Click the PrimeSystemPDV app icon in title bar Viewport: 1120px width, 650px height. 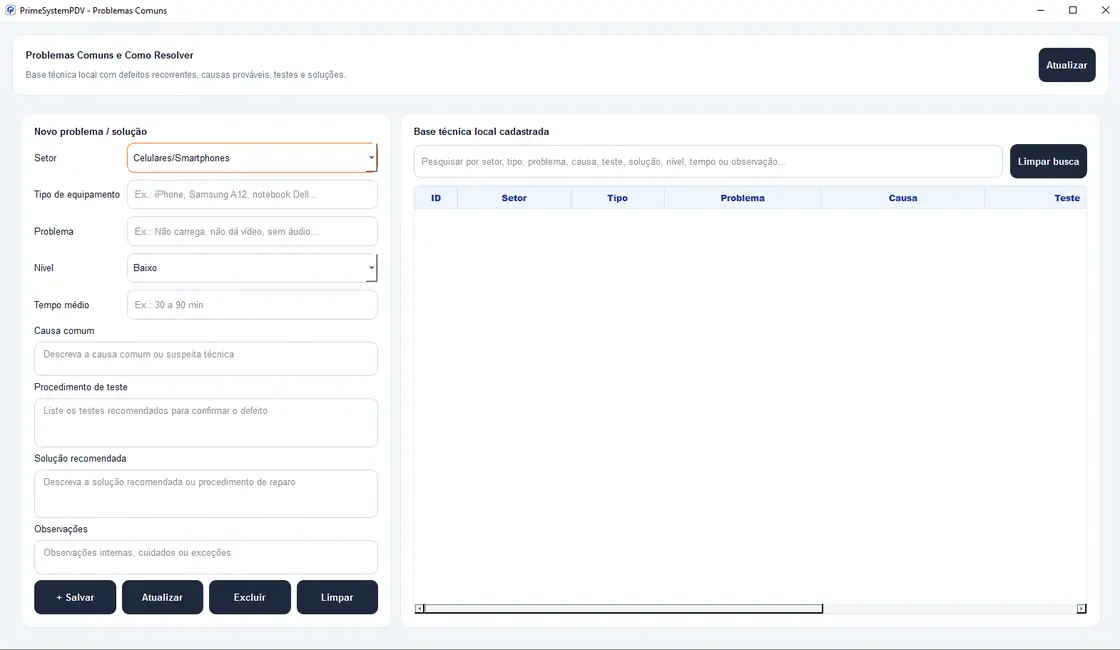click(10, 10)
